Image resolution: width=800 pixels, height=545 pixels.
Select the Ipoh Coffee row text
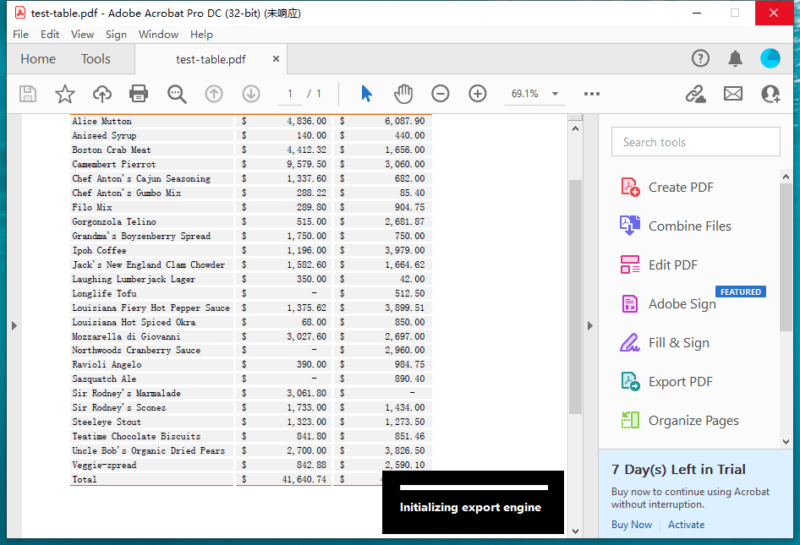(99, 251)
